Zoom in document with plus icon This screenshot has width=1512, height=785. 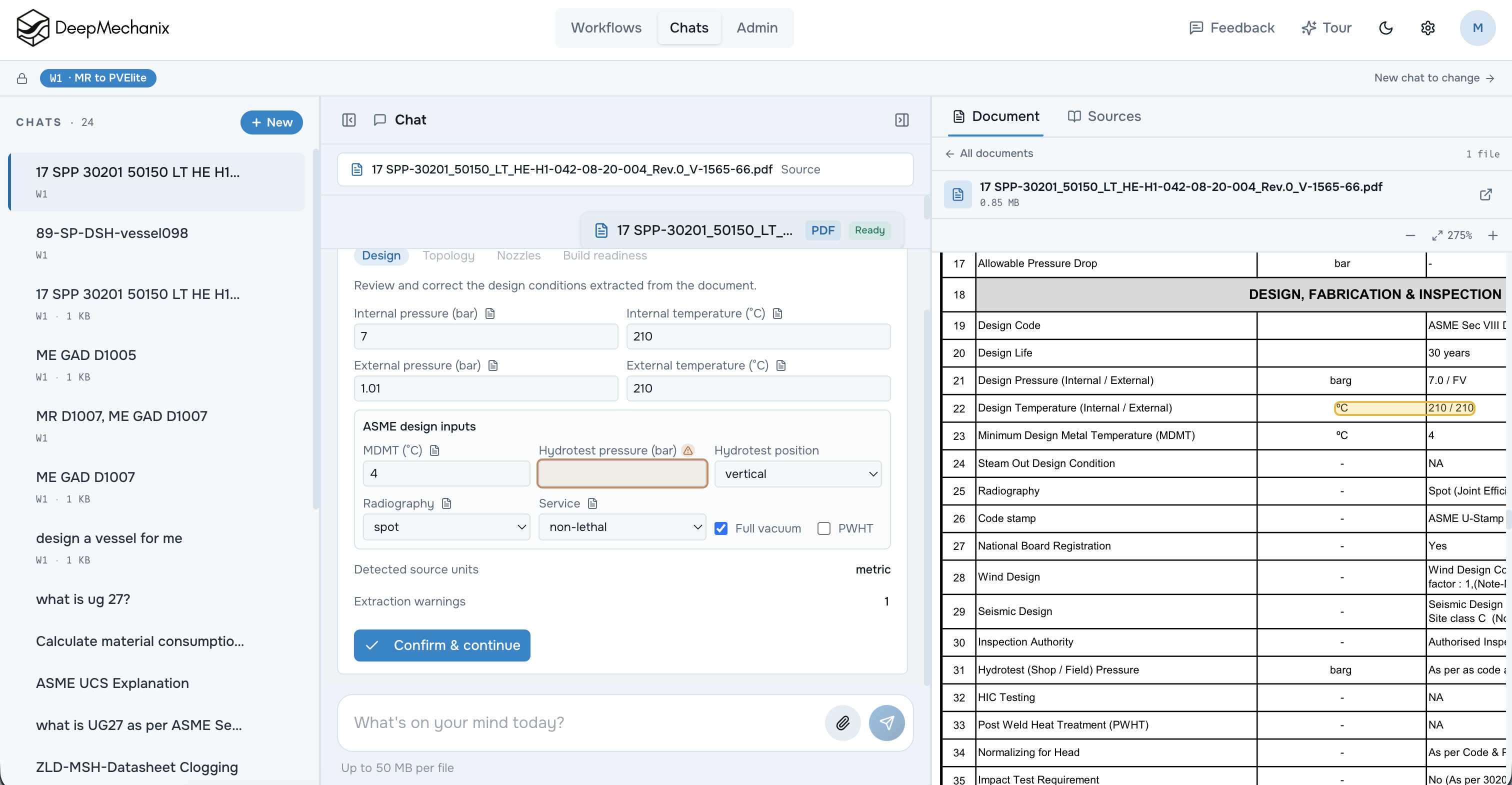[1492, 235]
